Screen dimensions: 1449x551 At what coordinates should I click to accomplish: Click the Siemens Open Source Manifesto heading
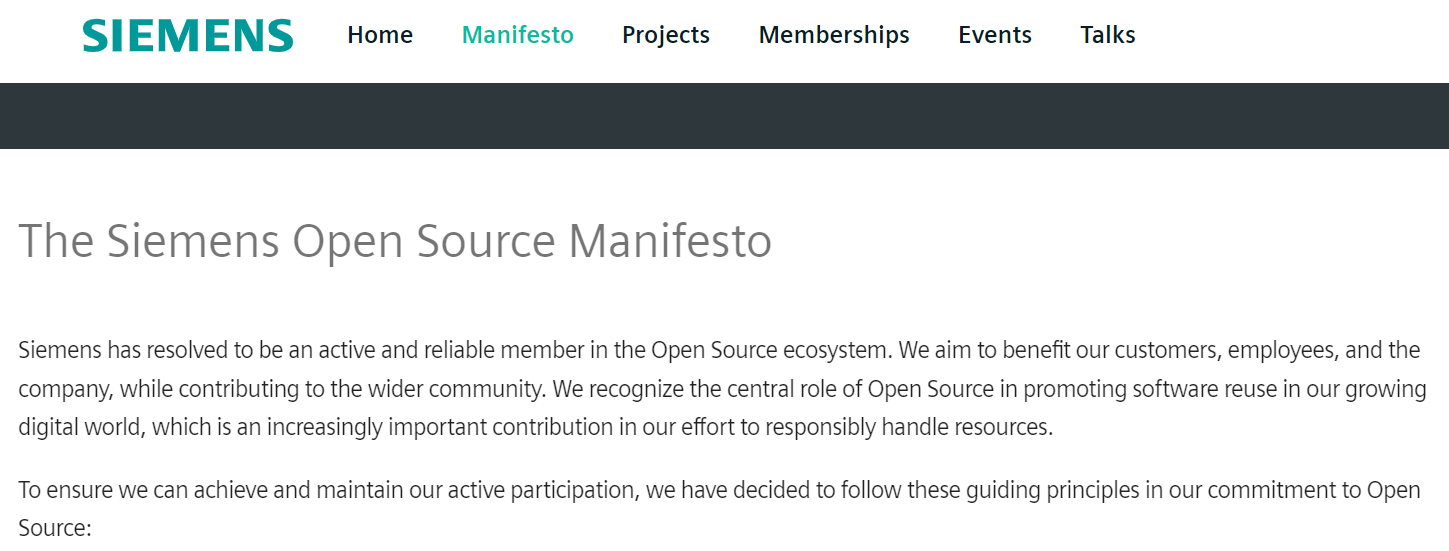click(395, 241)
